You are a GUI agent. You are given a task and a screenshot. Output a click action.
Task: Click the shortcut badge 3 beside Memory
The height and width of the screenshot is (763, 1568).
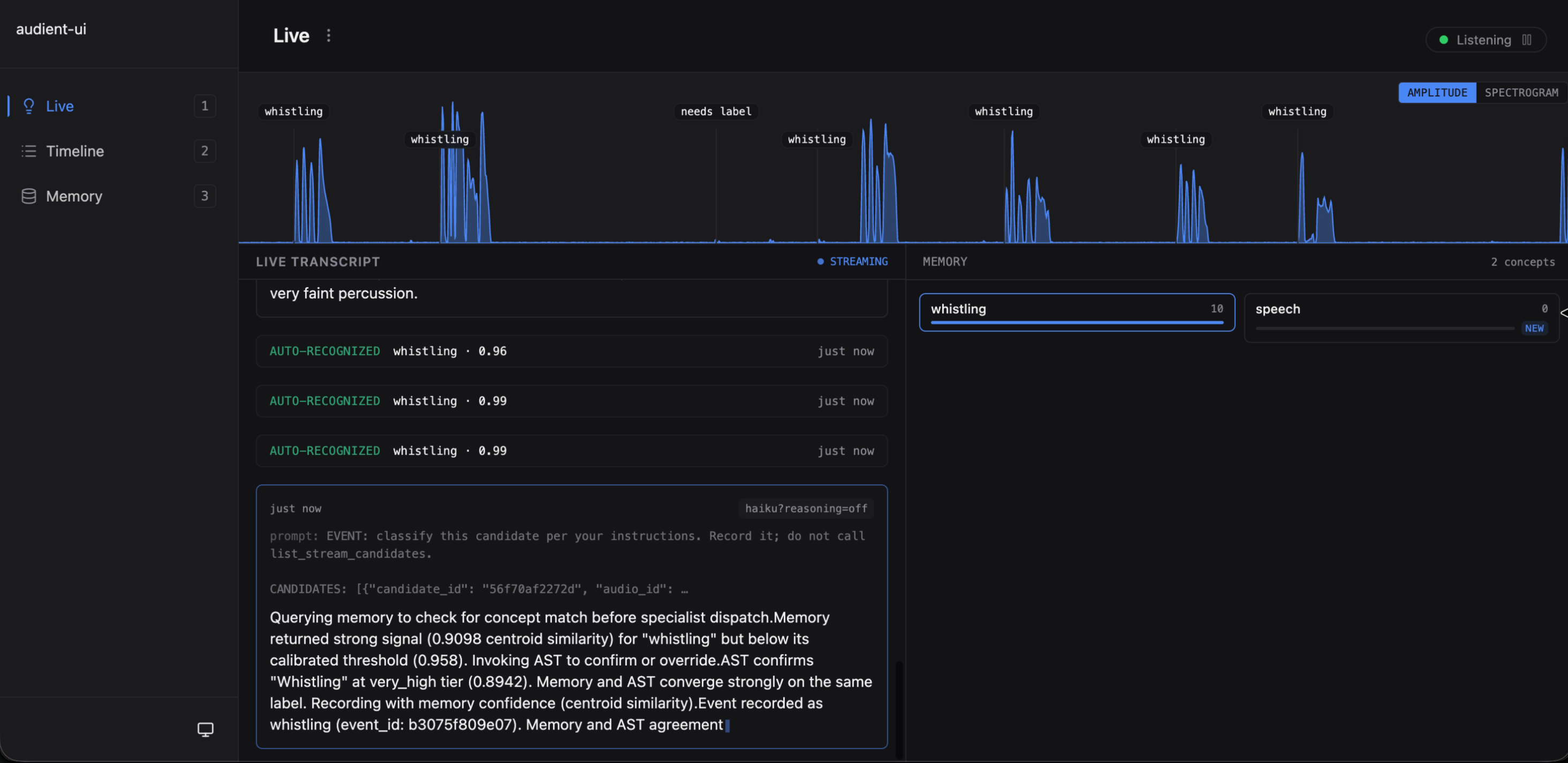pyautogui.click(x=205, y=196)
